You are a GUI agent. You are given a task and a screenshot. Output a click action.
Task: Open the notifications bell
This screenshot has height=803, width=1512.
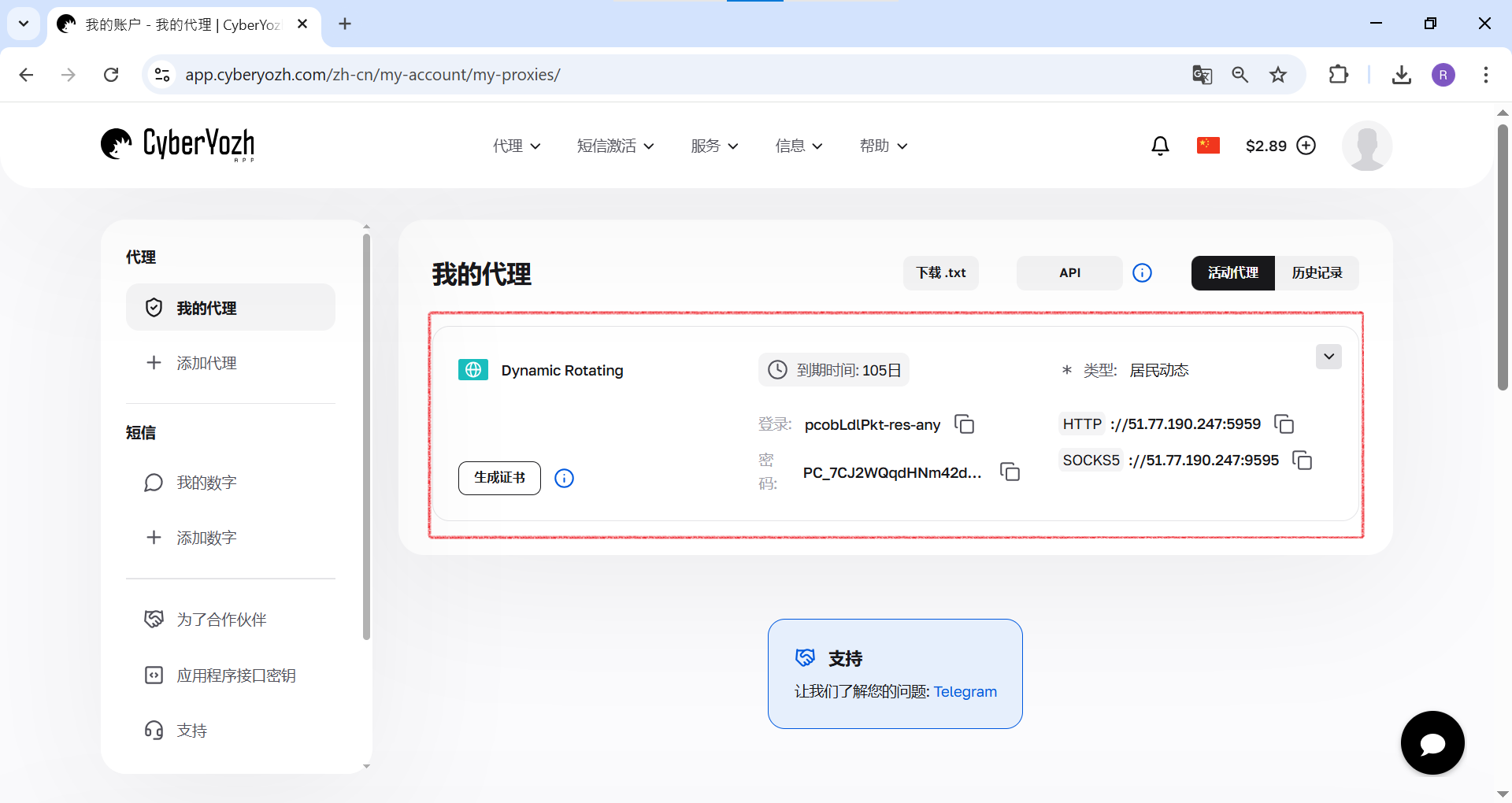click(x=1160, y=146)
